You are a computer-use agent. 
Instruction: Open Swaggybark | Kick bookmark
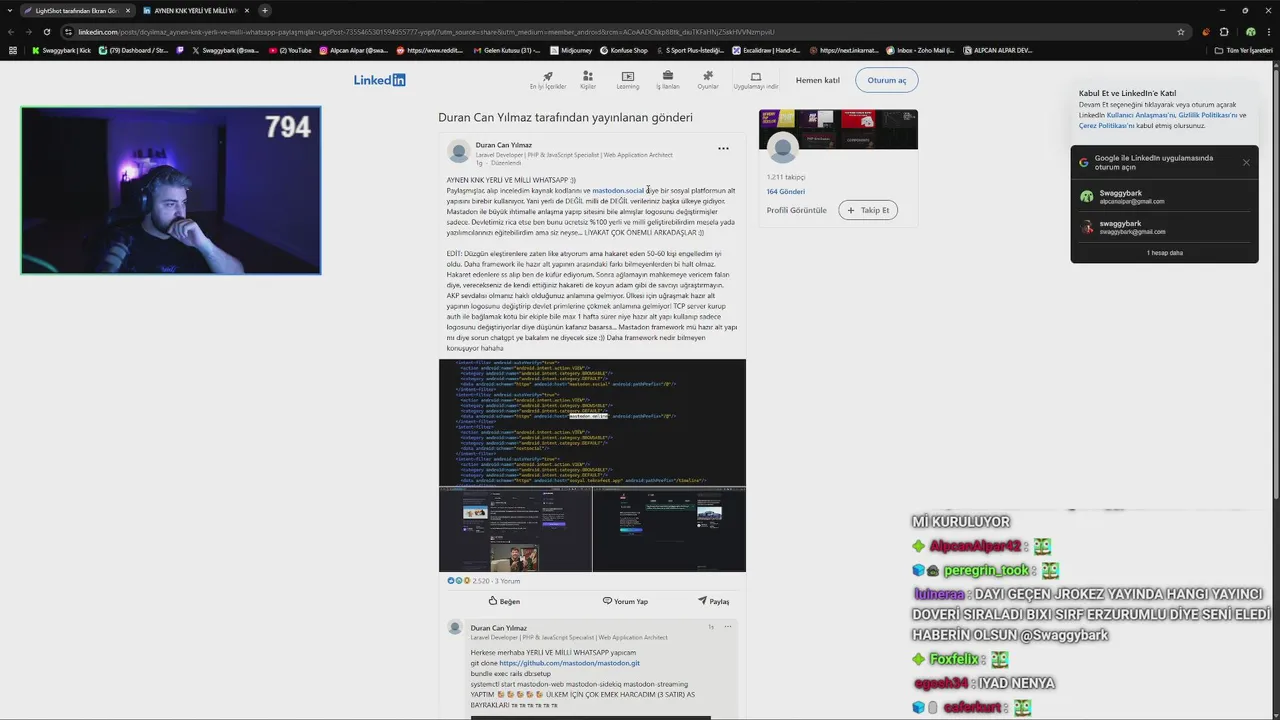point(61,50)
